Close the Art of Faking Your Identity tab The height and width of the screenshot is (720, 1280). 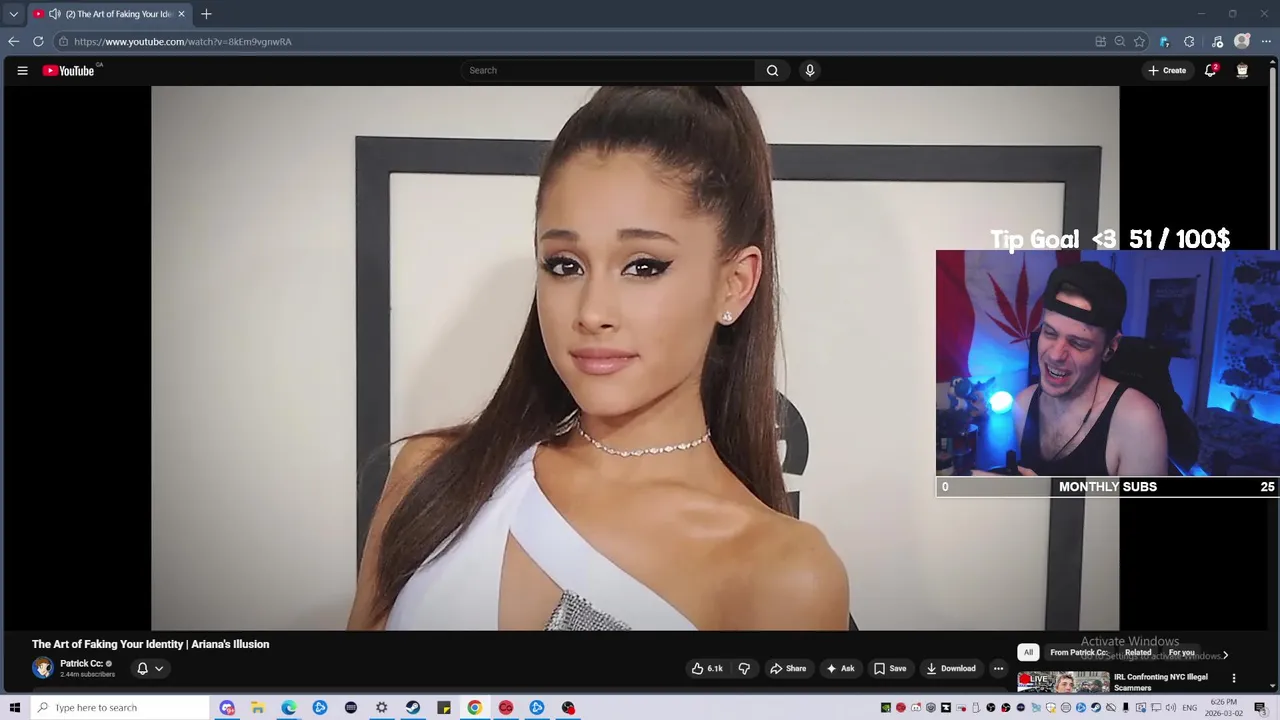click(181, 14)
